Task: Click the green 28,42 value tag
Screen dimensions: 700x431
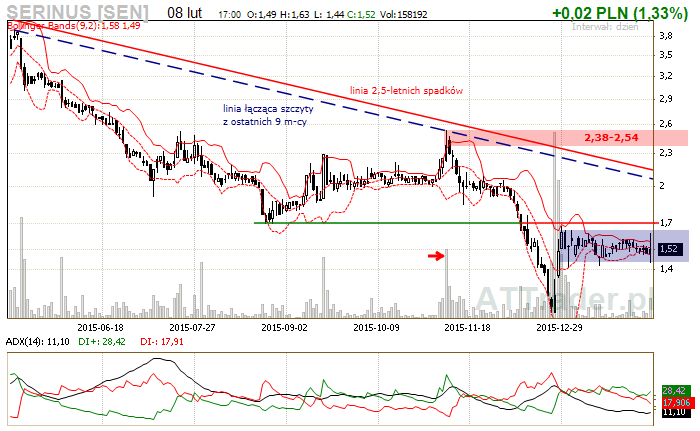Action: point(676,390)
